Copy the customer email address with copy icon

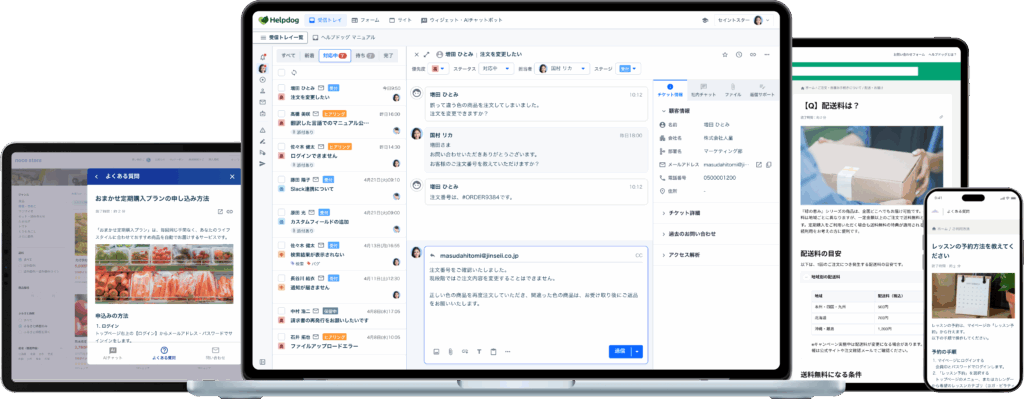point(769,164)
